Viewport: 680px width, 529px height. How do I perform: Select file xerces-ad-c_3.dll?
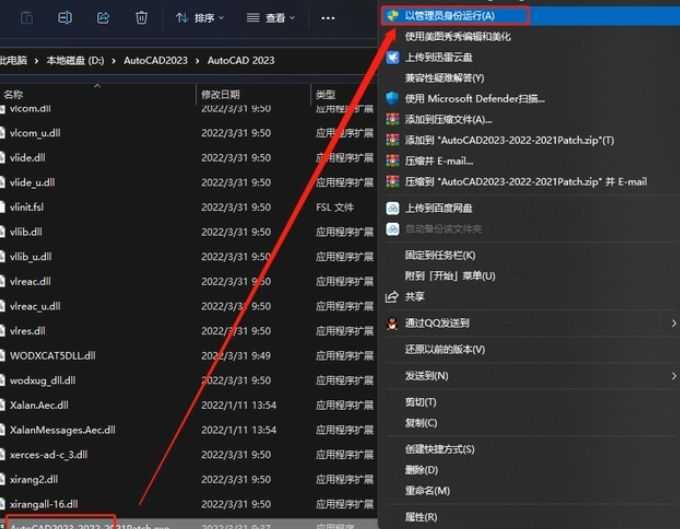(49, 454)
